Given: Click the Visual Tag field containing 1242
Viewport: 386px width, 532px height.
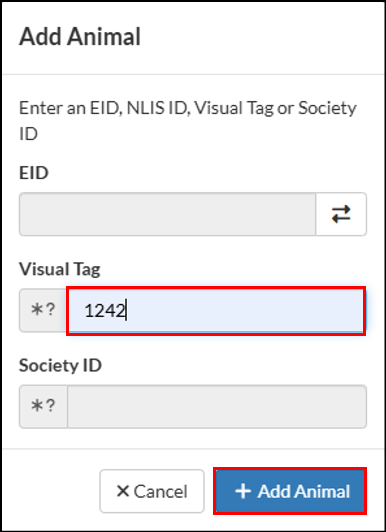Looking at the screenshot, I should tap(216, 310).
